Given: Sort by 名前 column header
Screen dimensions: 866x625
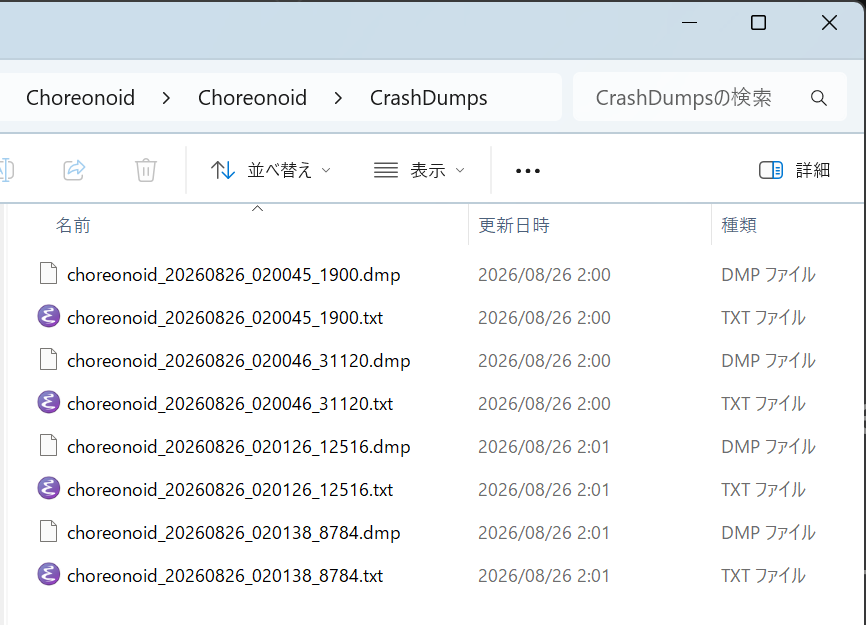Looking at the screenshot, I should 73,225.
